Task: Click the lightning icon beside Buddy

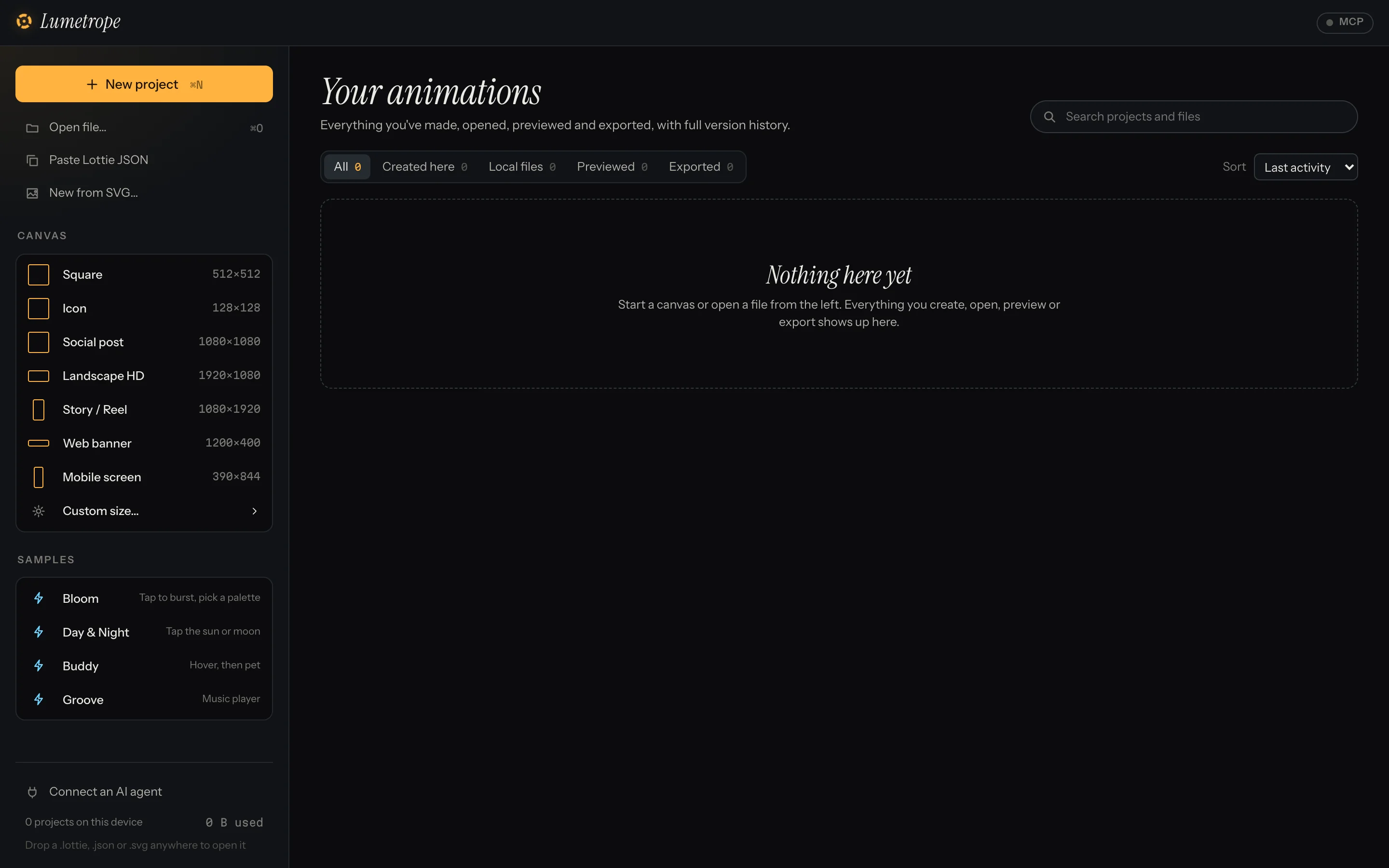Action: pyautogui.click(x=39, y=666)
